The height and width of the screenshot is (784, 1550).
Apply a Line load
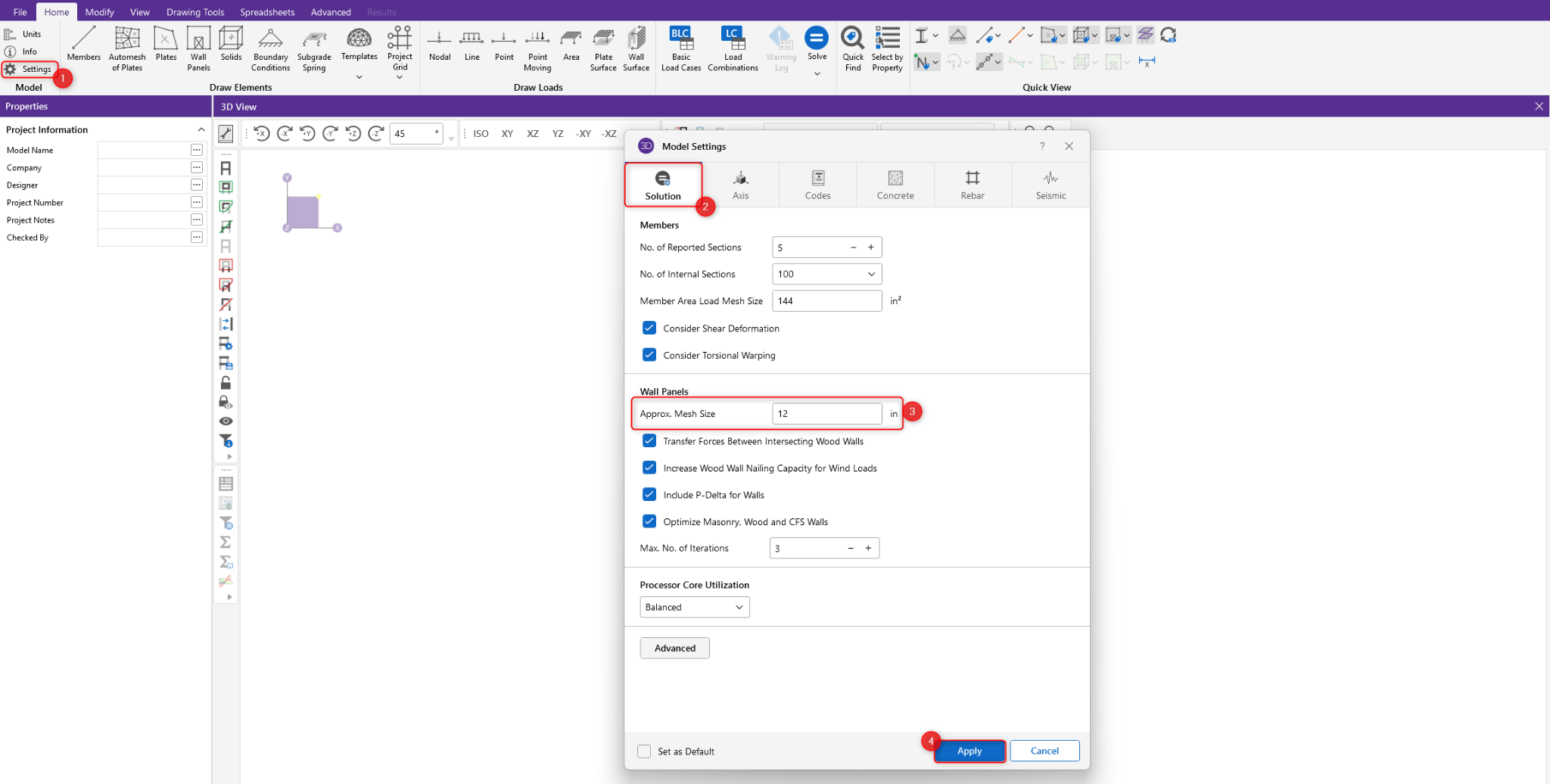tap(472, 44)
